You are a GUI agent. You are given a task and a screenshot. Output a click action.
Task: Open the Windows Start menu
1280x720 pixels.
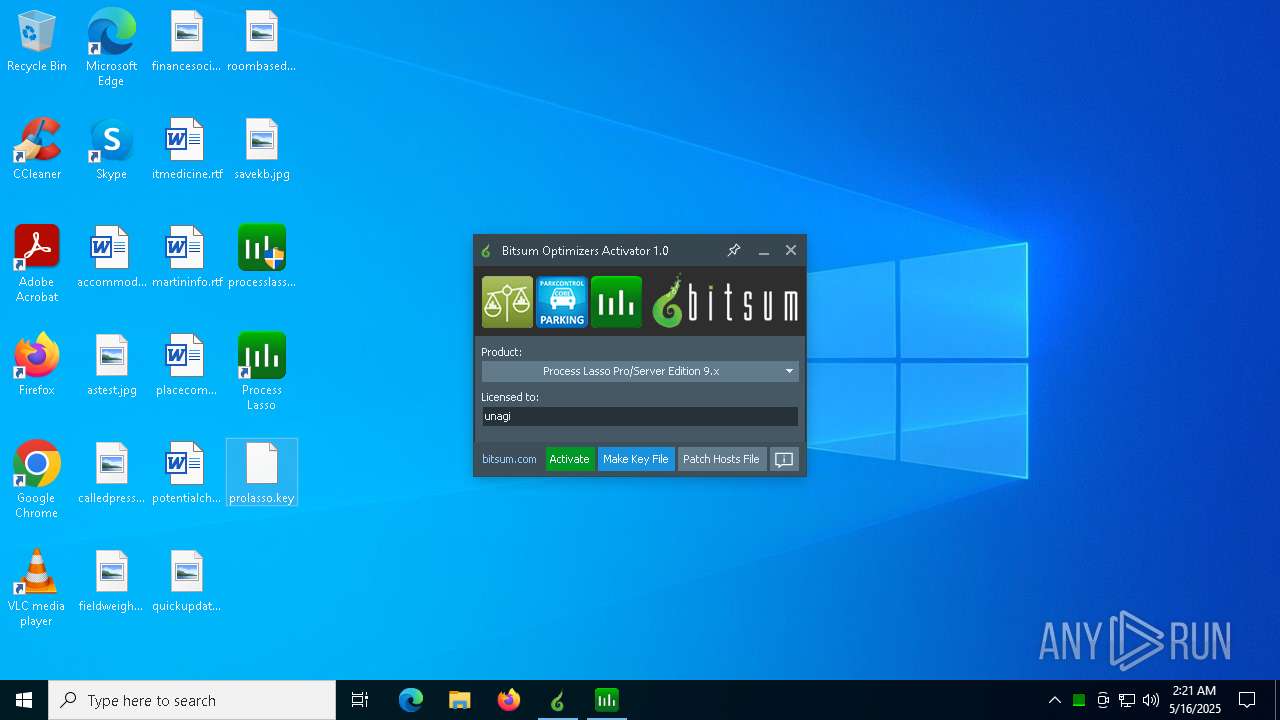point(24,700)
